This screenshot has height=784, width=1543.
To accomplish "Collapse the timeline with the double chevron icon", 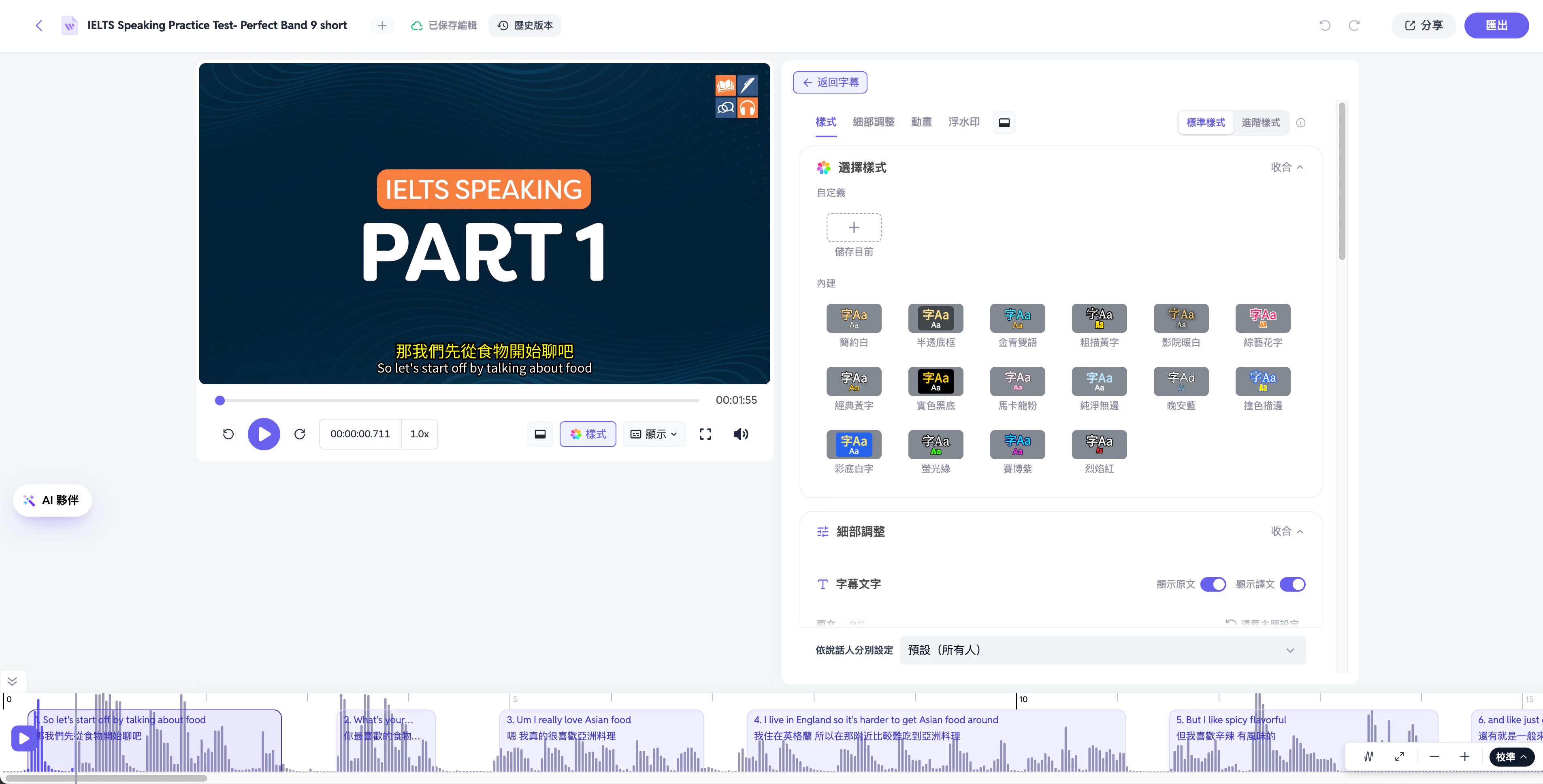I will click(x=12, y=682).
